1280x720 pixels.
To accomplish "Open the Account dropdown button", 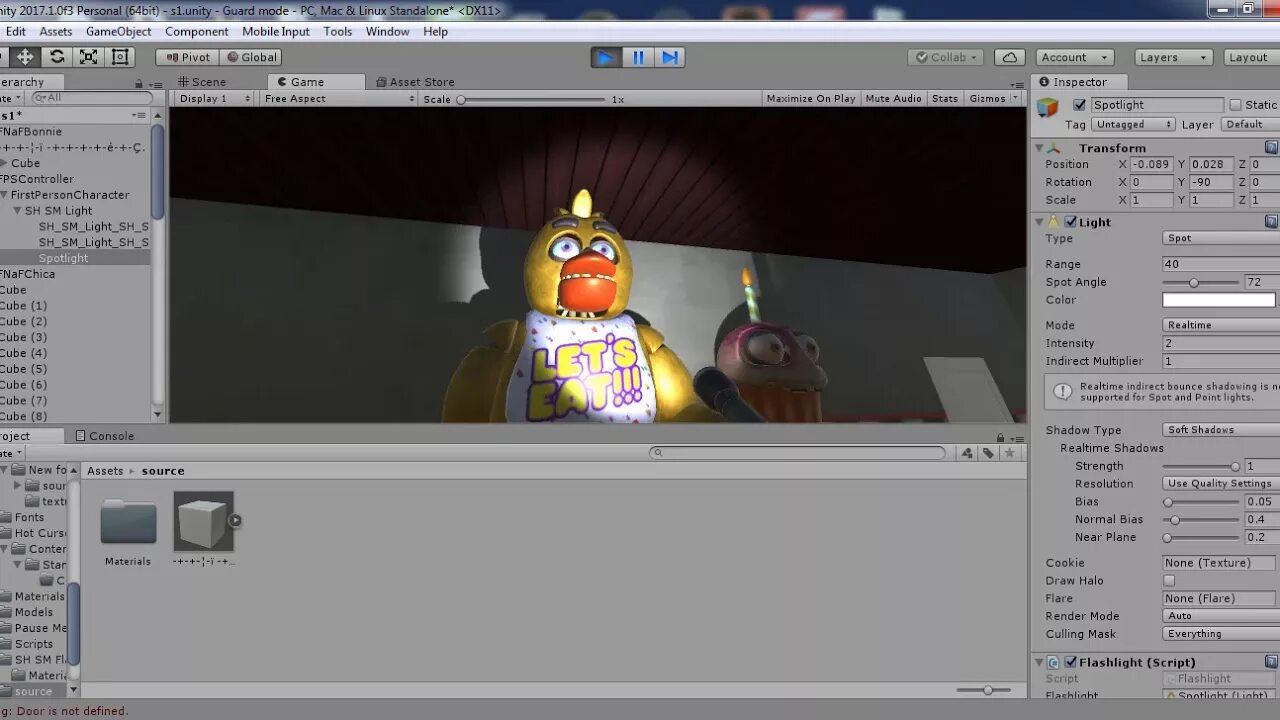I will (x=1074, y=57).
